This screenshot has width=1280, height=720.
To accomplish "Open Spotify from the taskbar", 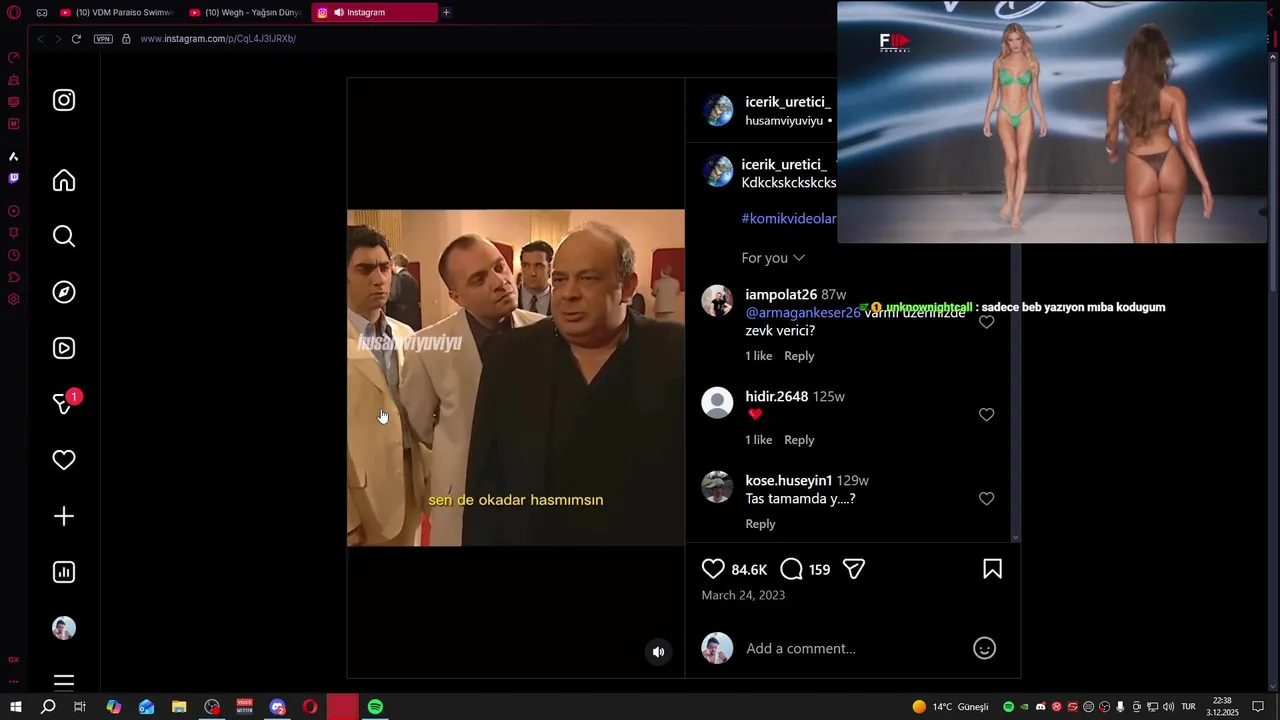I will click(375, 707).
